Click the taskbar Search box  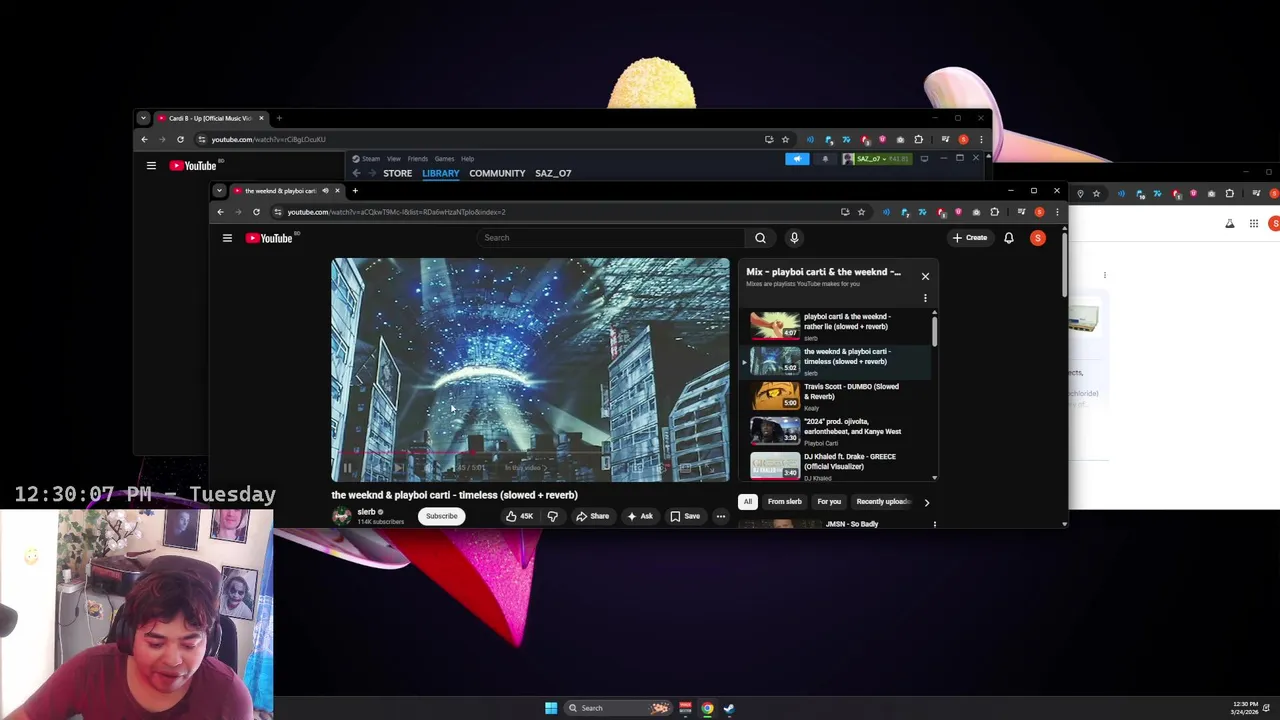pos(618,708)
